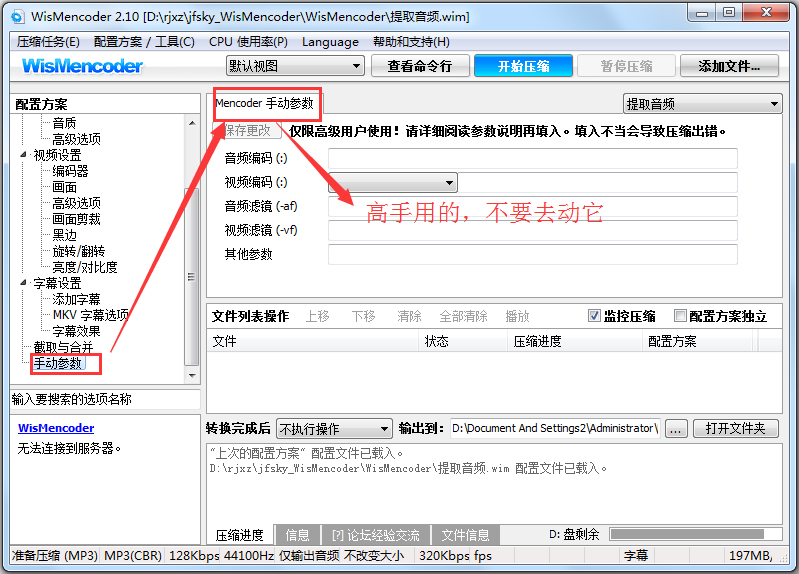Open the 配置方案 / 工具(C) menu
The image size is (799, 574).
[x=144, y=42]
